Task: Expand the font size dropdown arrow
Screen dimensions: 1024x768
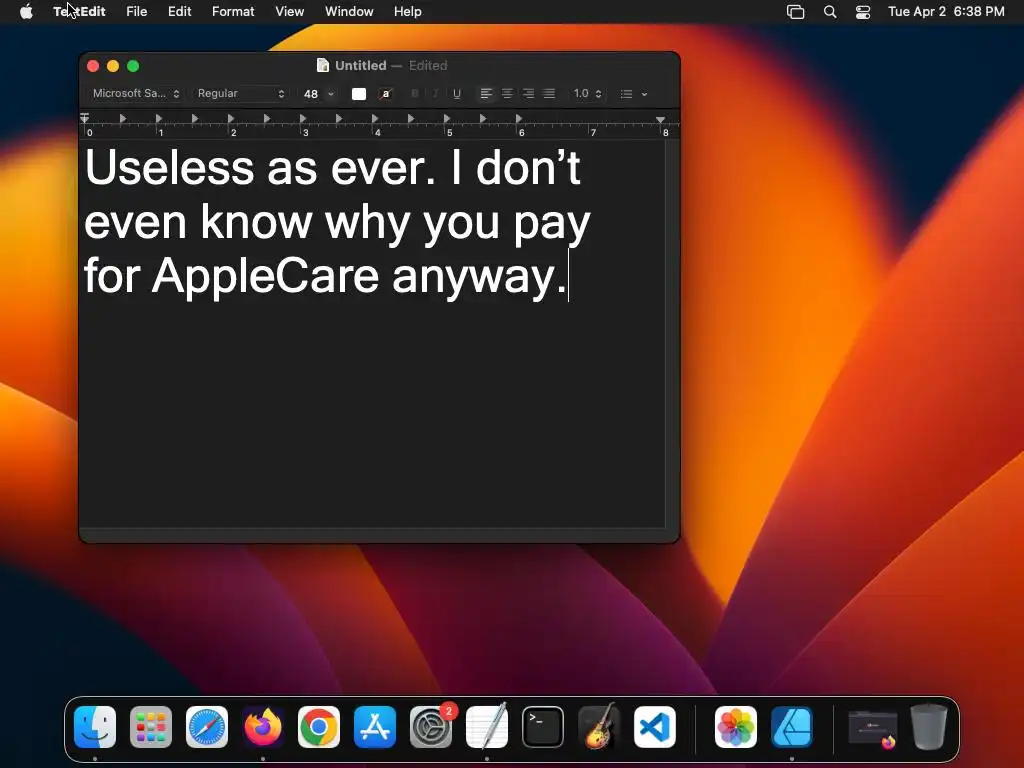Action: pyautogui.click(x=331, y=94)
